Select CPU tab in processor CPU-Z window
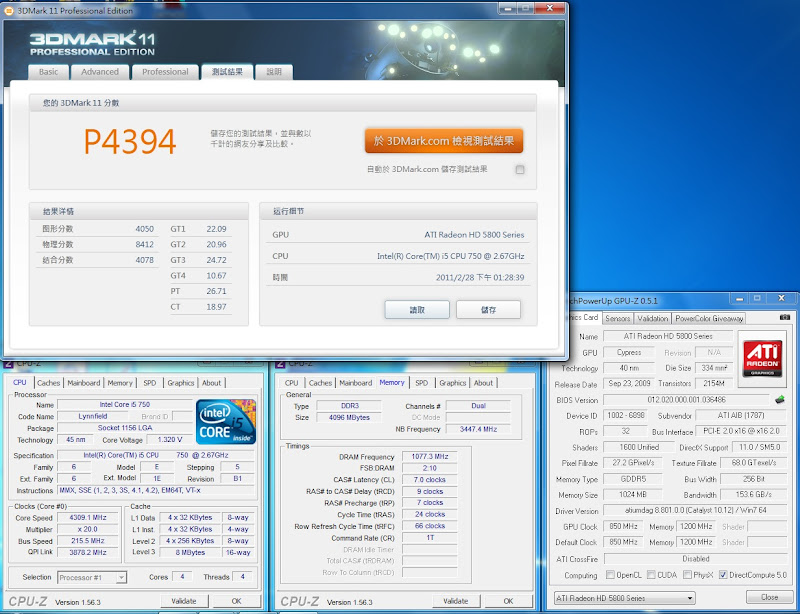 coord(20,382)
